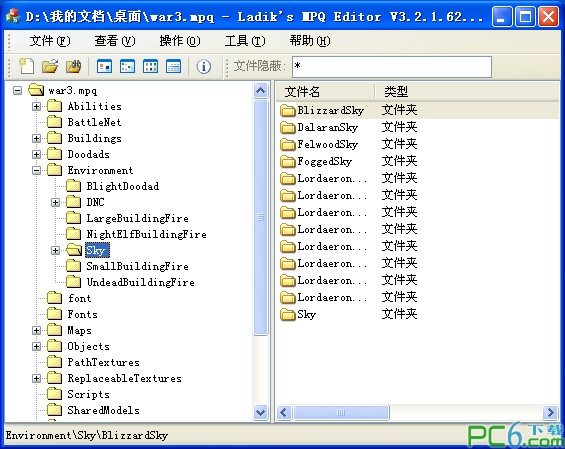Click the tree panel scroll down arrow

[x=261, y=412]
